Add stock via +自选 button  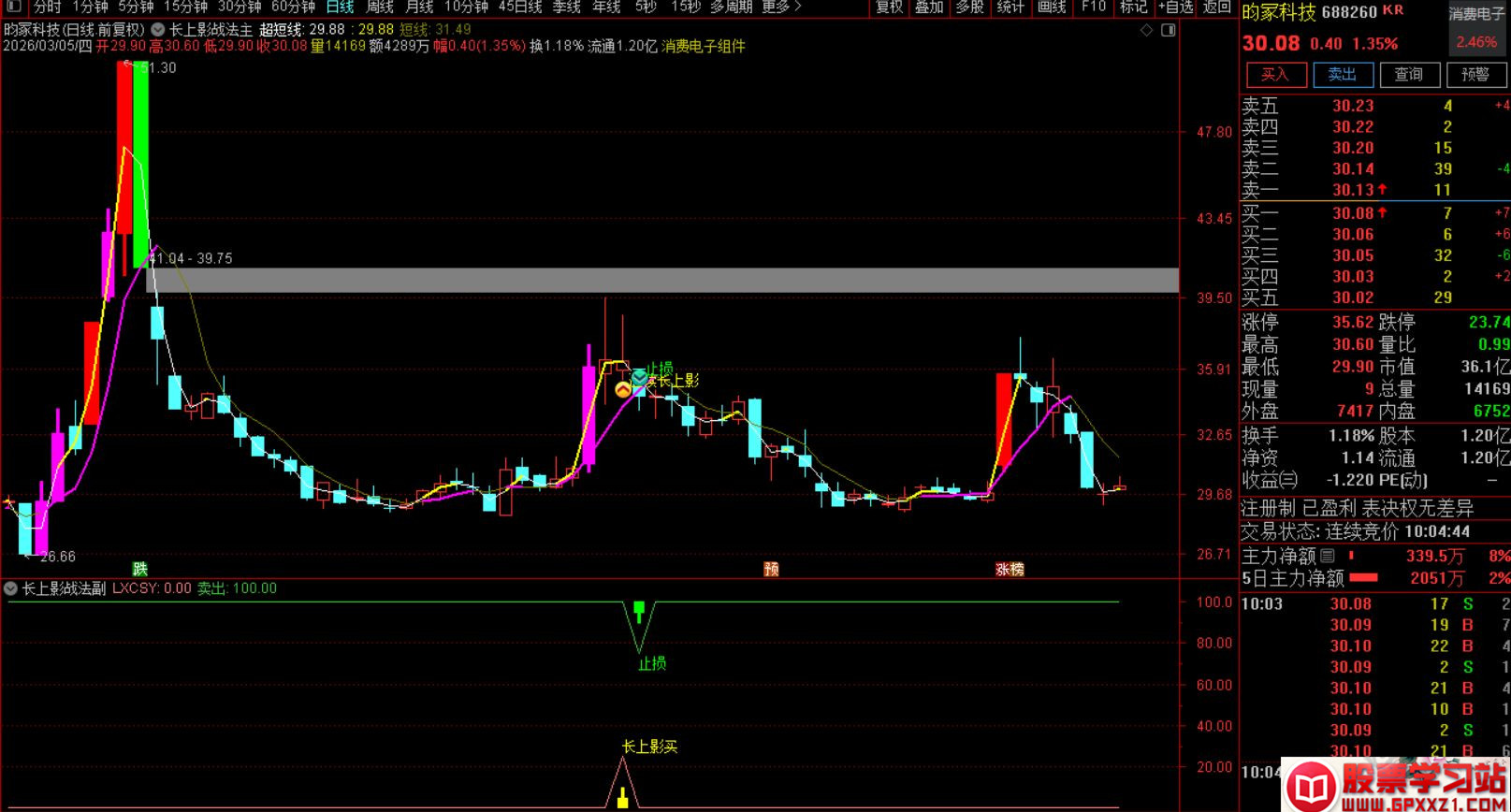point(1176,7)
